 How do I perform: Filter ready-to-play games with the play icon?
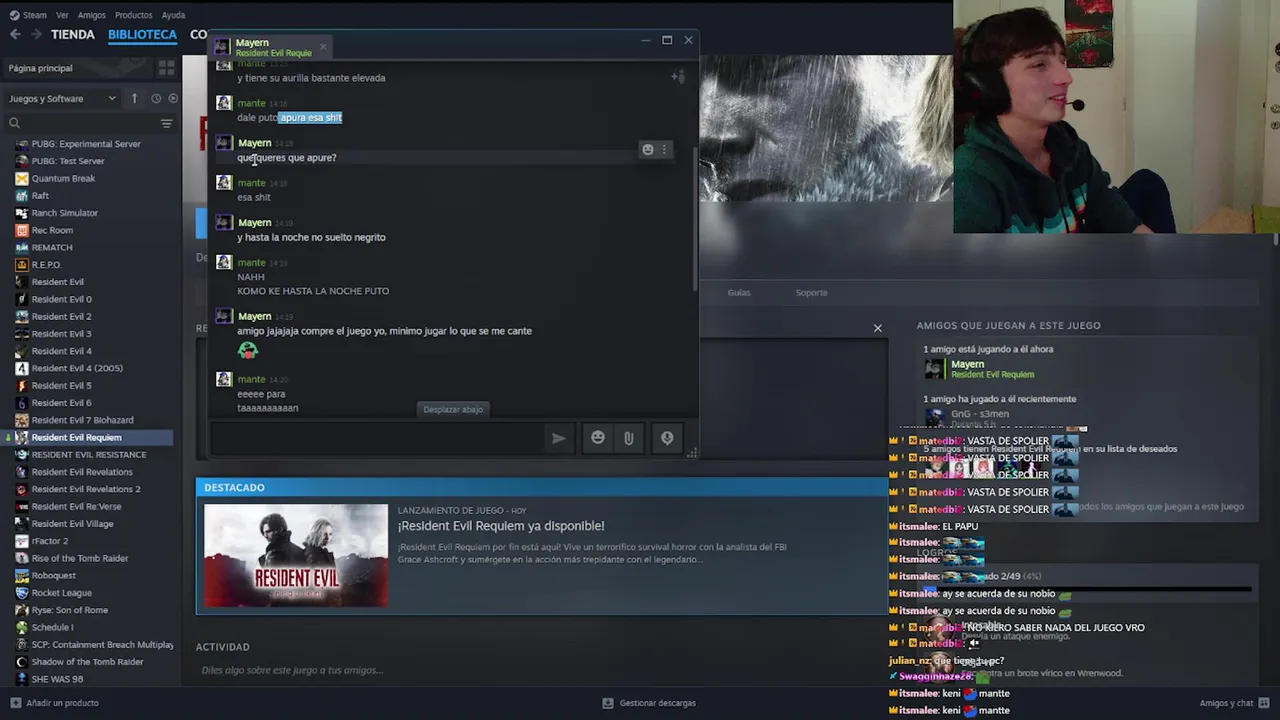click(x=173, y=98)
